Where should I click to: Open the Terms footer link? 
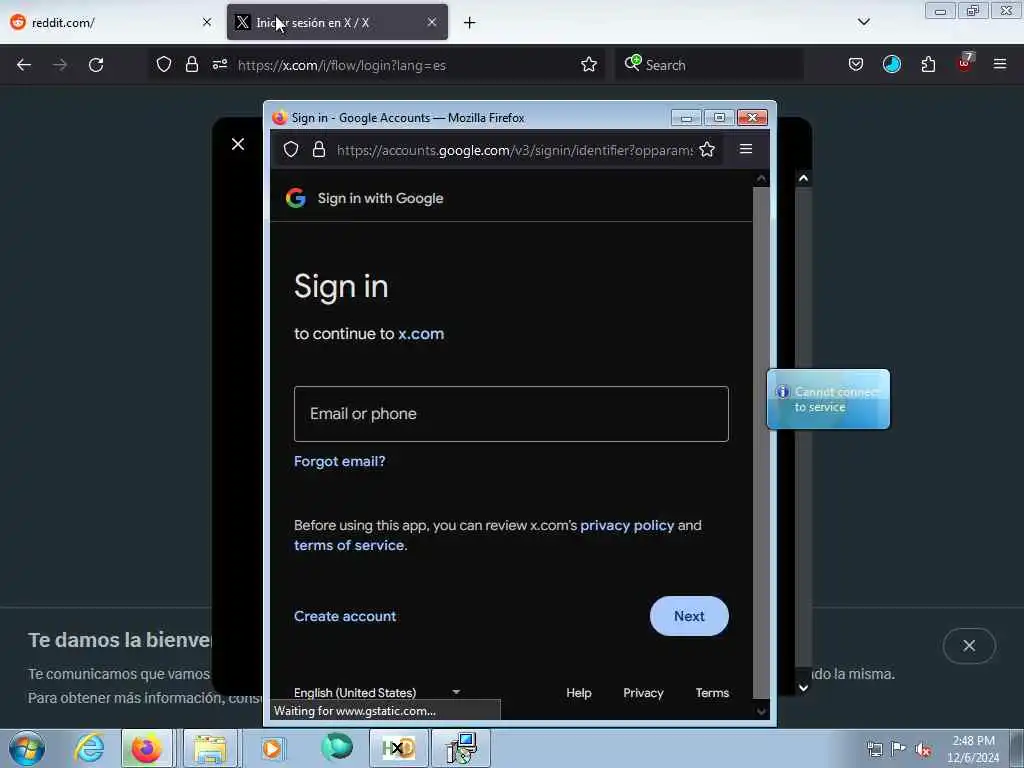[x=712, y=693]
